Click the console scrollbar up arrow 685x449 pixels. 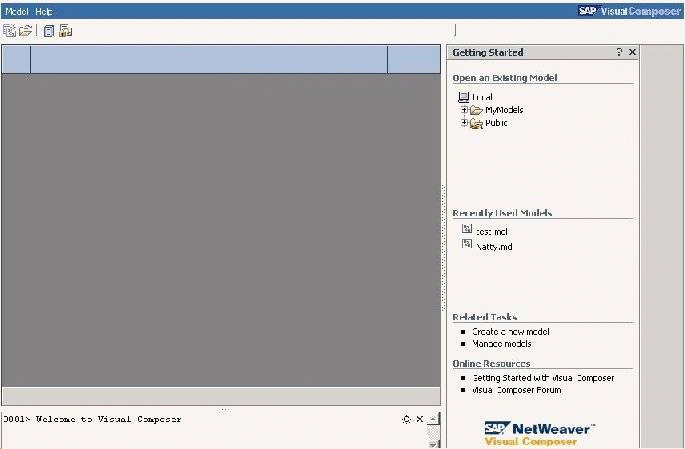pos(433,419)
